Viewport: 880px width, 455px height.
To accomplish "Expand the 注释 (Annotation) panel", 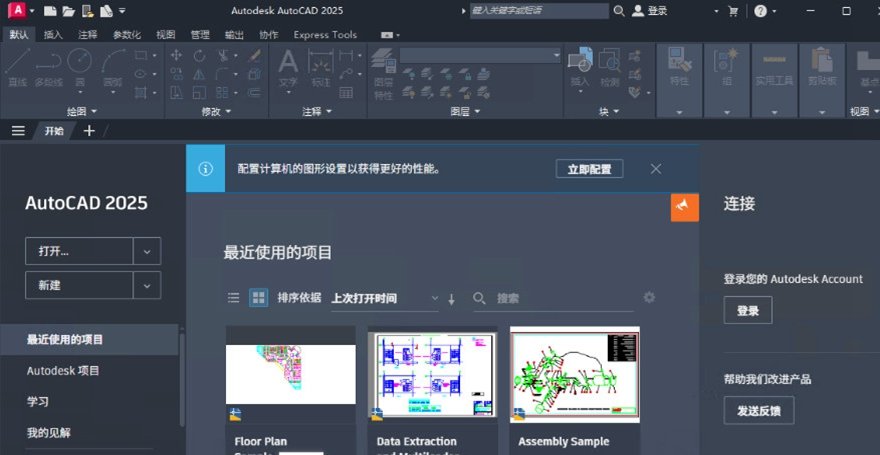I will [317, 112].
